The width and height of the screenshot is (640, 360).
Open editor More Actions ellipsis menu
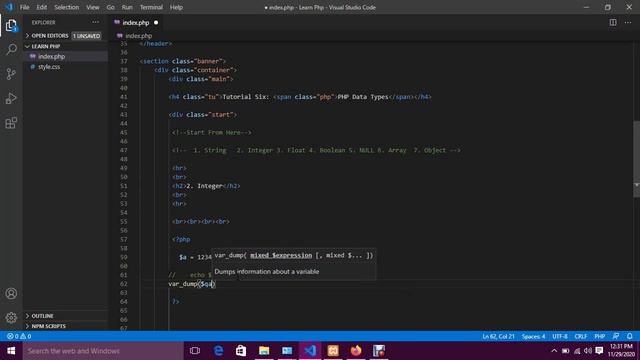(628, 22)
